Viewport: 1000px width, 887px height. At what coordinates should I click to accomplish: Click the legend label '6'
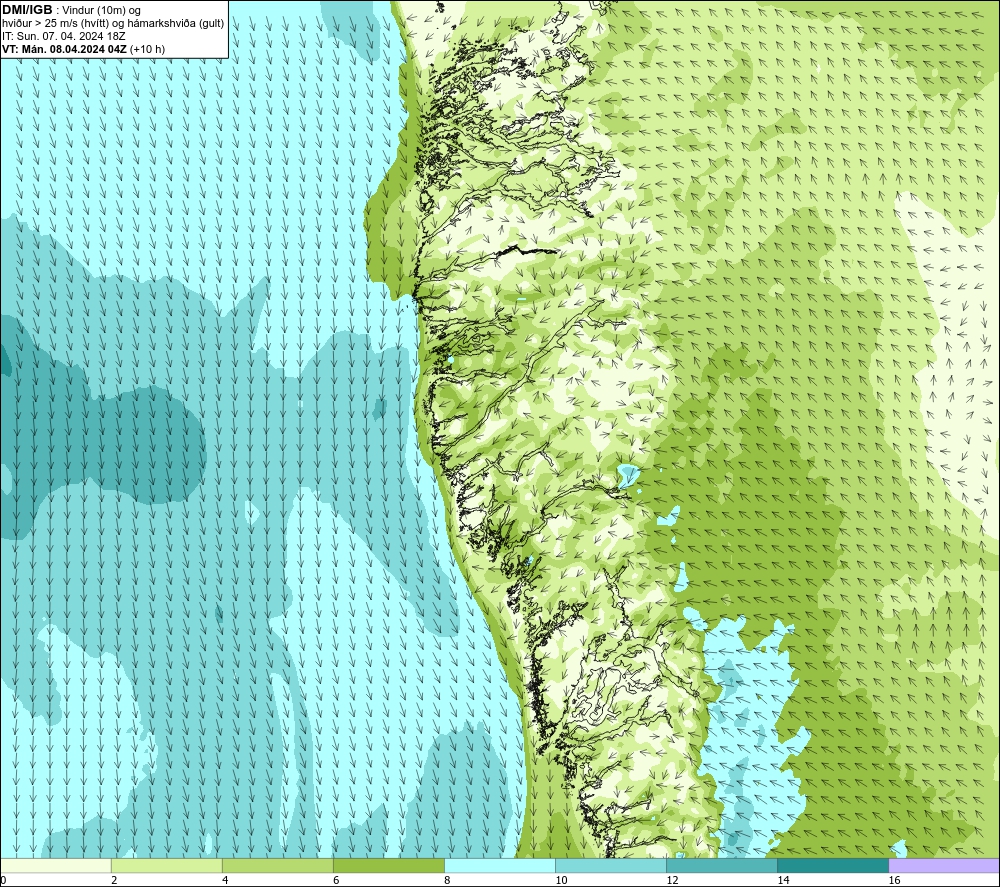tap(336, 881)
